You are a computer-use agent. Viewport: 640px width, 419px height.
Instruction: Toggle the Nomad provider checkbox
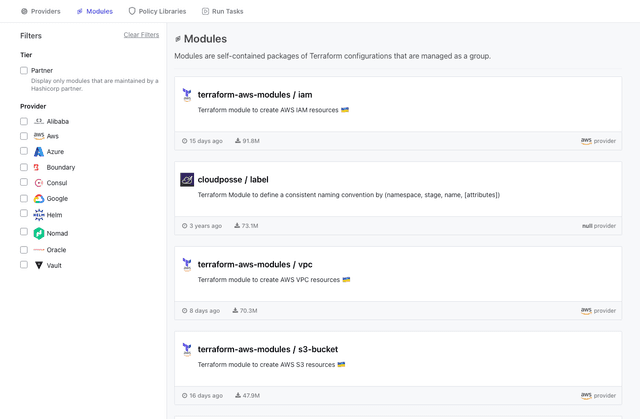tap(24, 232)
